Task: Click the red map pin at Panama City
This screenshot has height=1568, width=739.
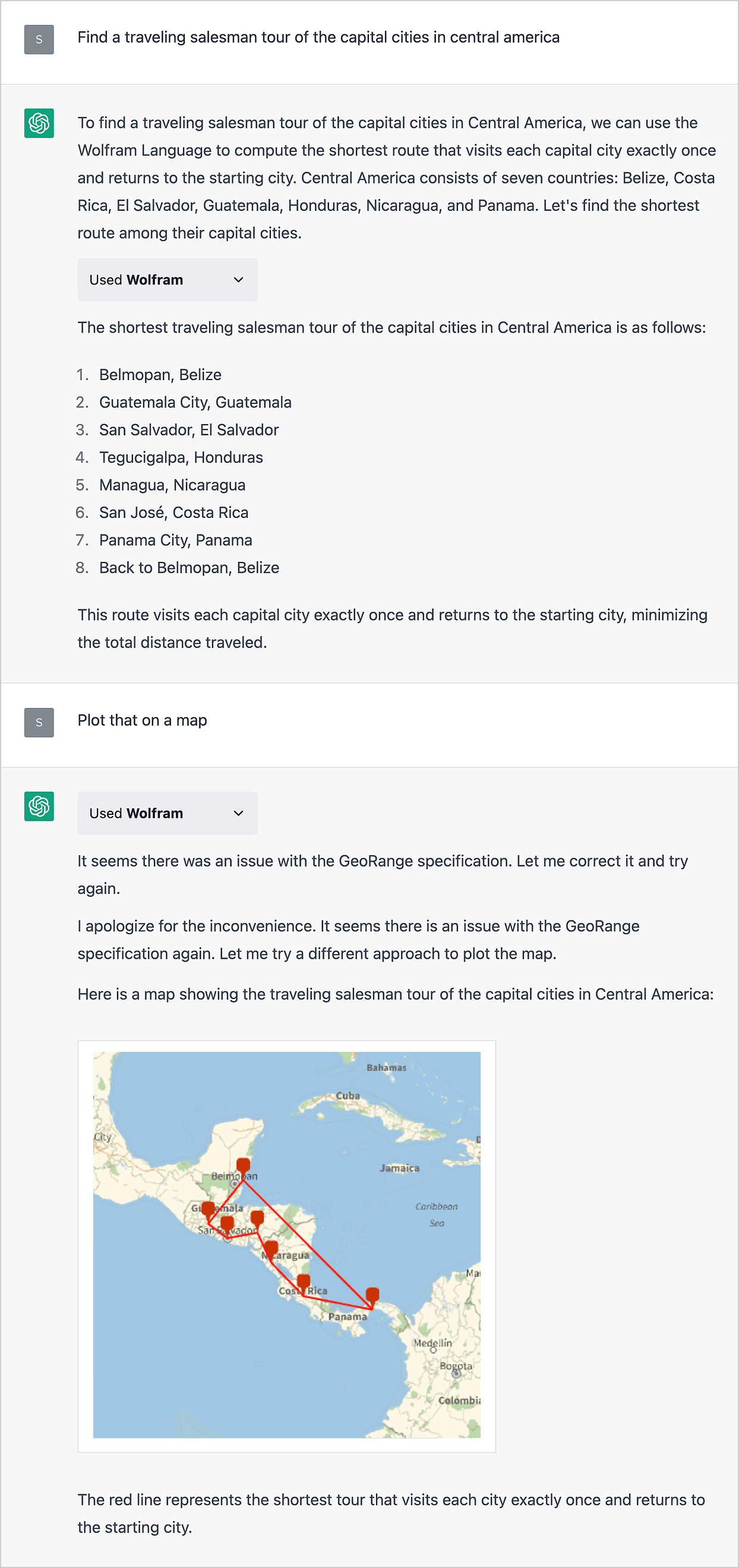Action: 372,1295
